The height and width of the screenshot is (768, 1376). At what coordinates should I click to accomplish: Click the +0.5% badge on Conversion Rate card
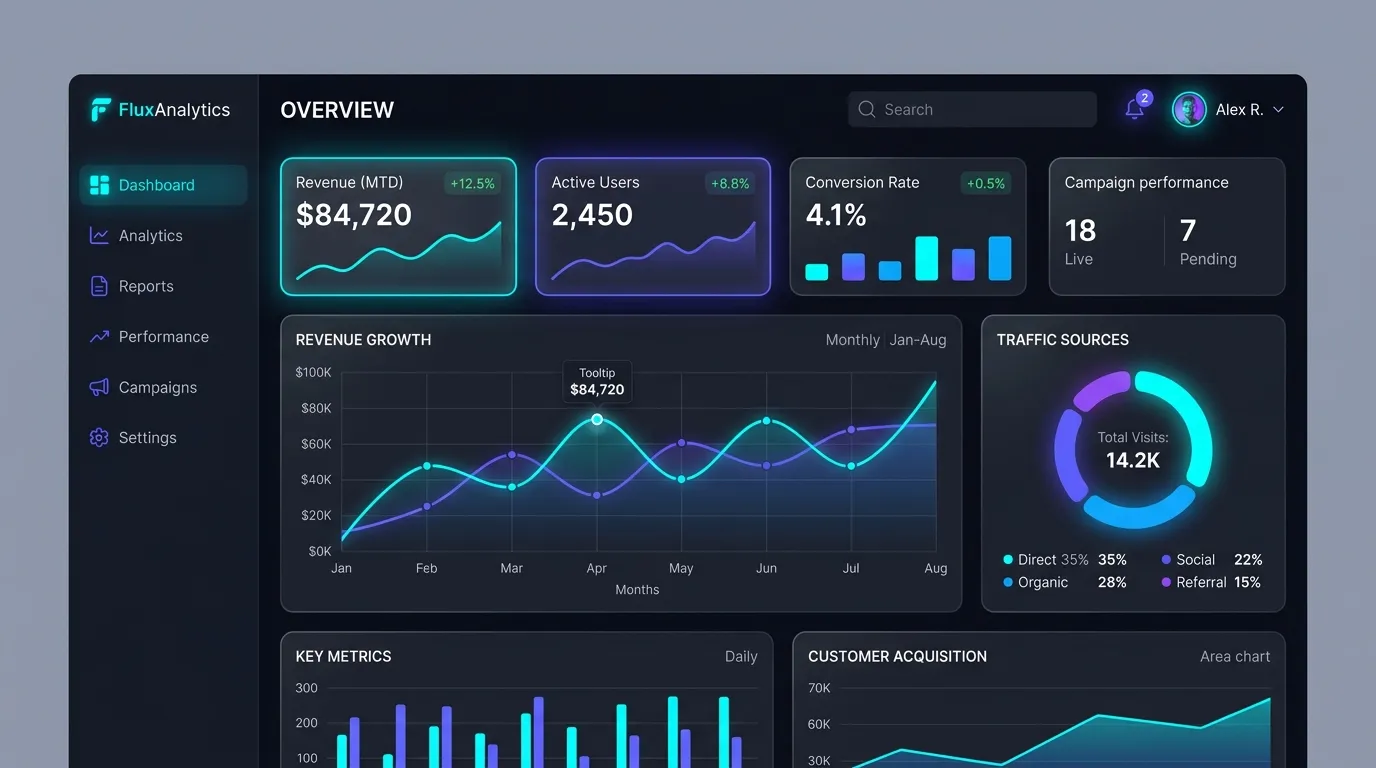(x=985, y=183)
